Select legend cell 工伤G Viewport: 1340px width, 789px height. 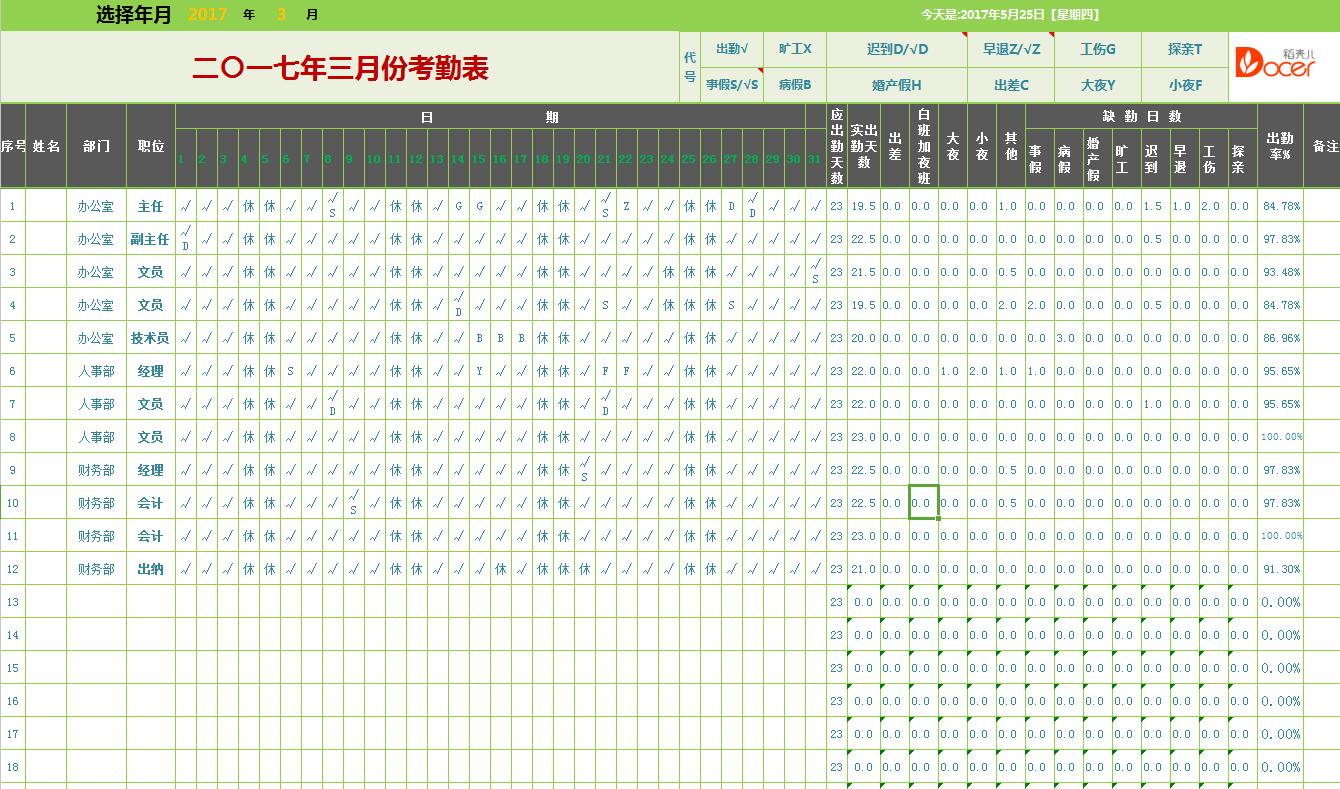[1098, 49]
